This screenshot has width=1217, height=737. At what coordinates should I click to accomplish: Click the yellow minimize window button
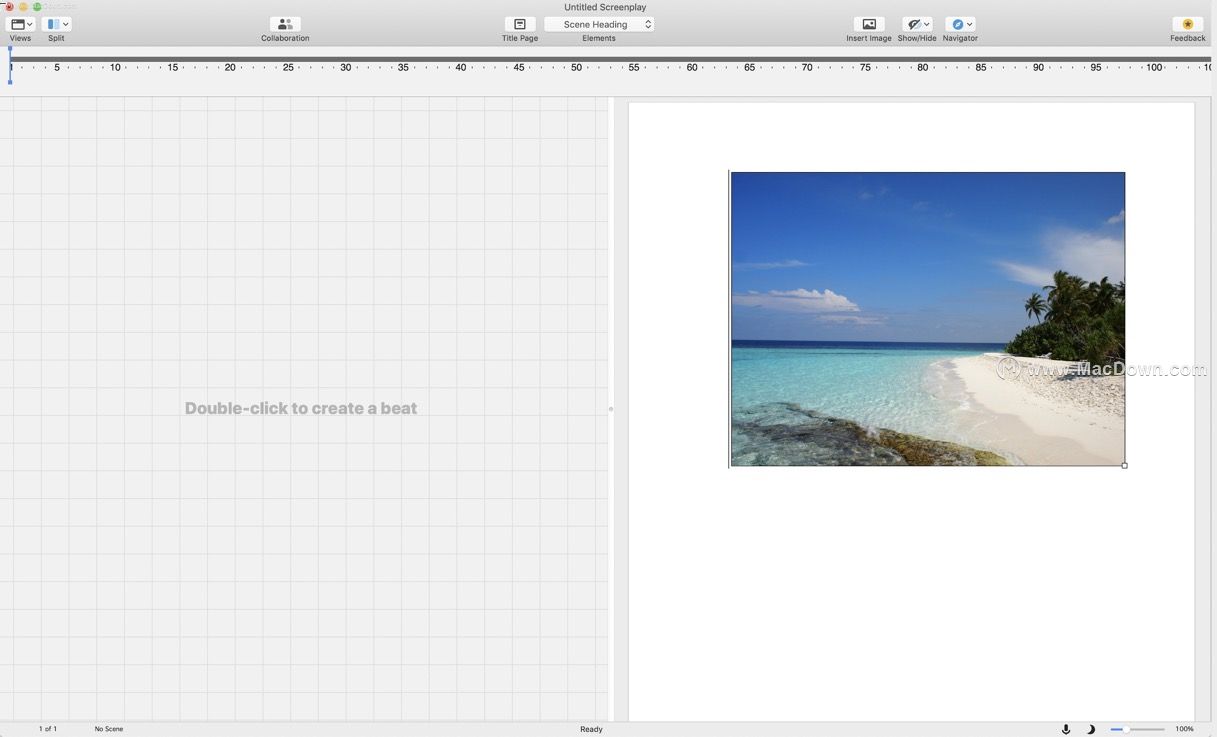tap(23, 7)
